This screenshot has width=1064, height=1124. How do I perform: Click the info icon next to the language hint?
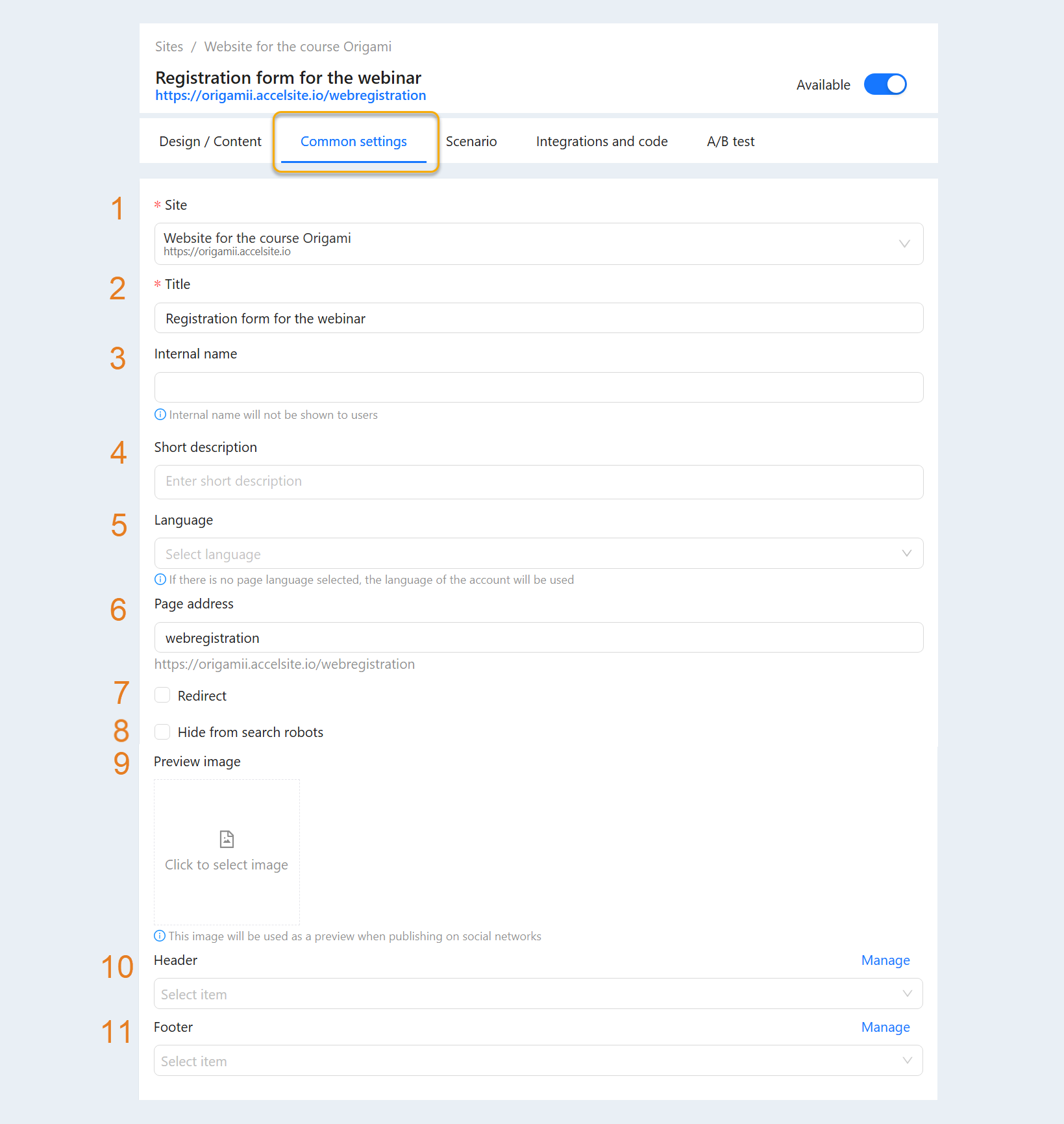[x=160, y=579]
